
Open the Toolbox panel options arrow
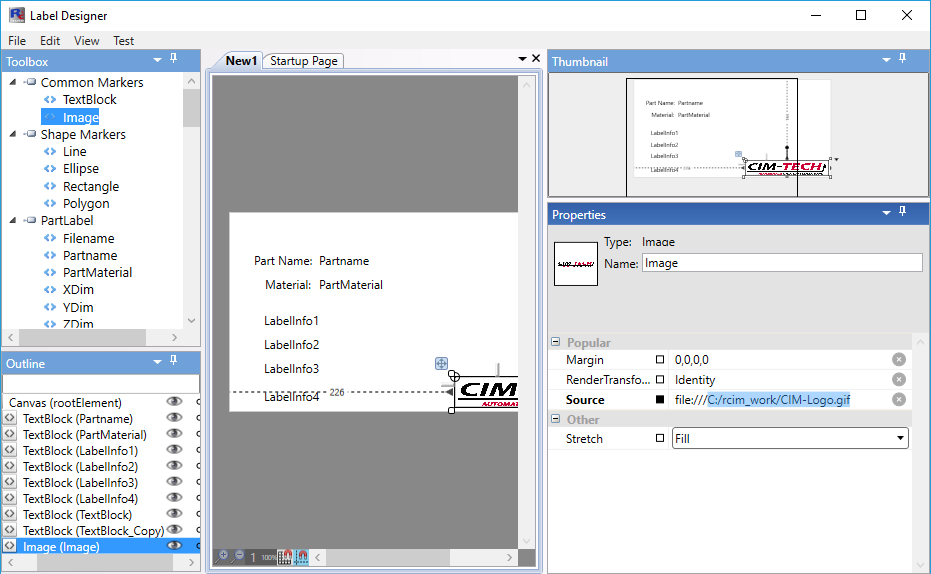click(157, 60)
